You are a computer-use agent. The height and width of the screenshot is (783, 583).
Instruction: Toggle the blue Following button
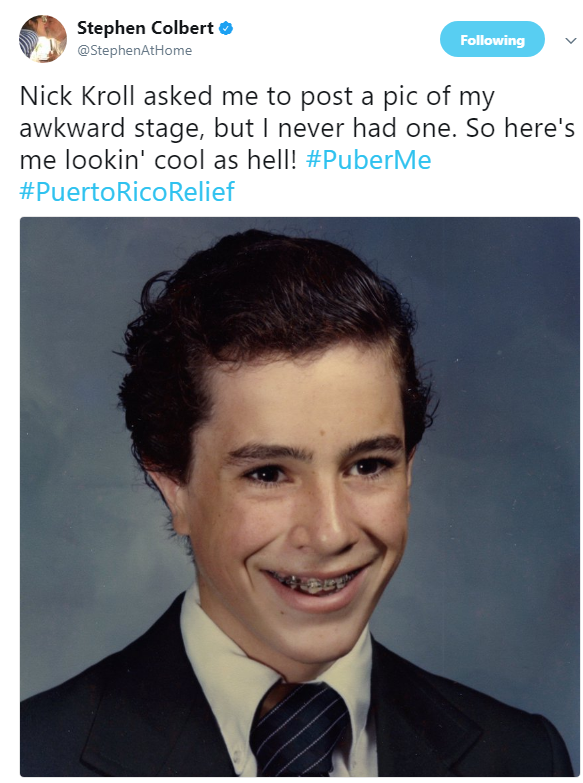pyautogui.click(x=492, y=39)
